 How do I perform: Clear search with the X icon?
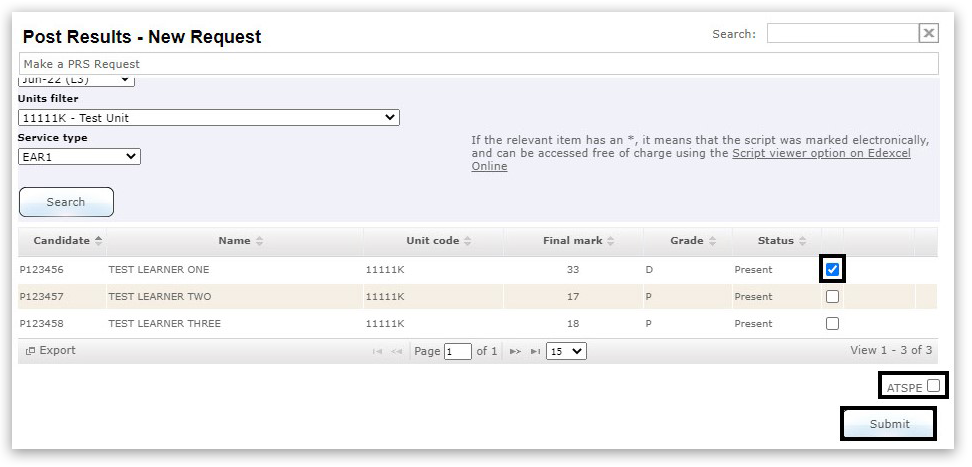pyautogui.click(x=928, y=34)
